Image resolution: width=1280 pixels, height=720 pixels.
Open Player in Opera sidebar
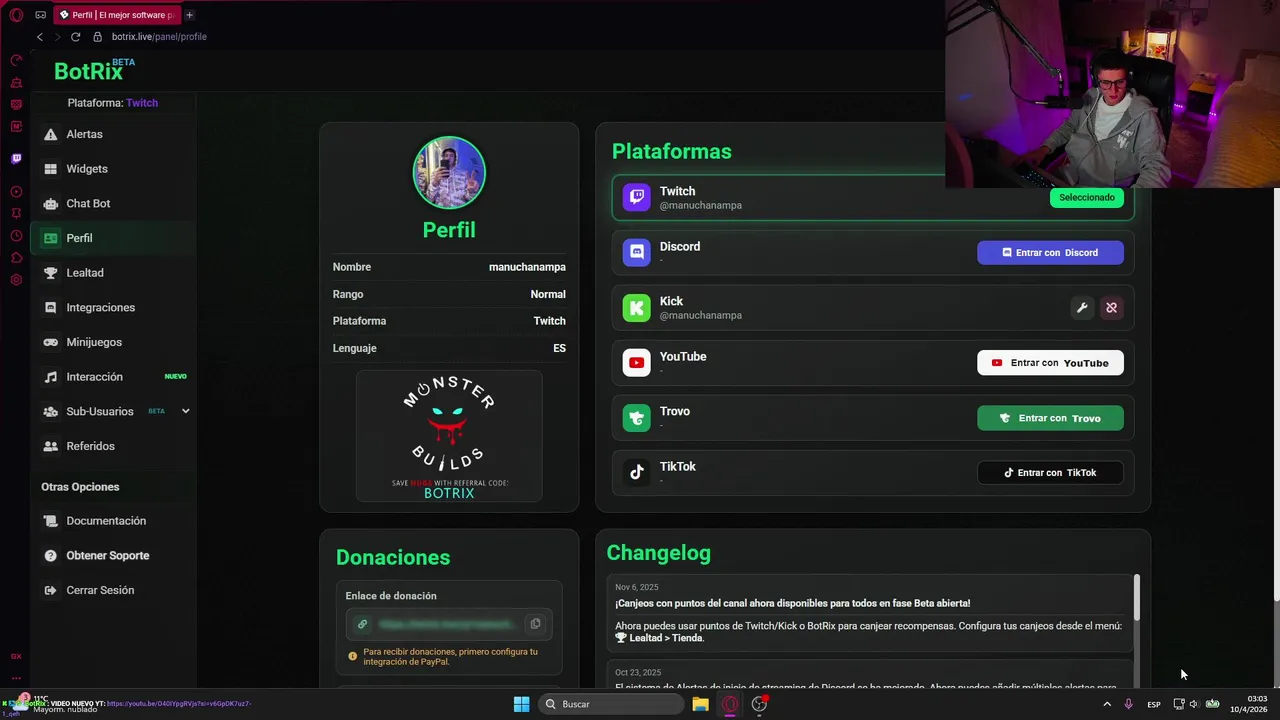[x=16, y=192]
